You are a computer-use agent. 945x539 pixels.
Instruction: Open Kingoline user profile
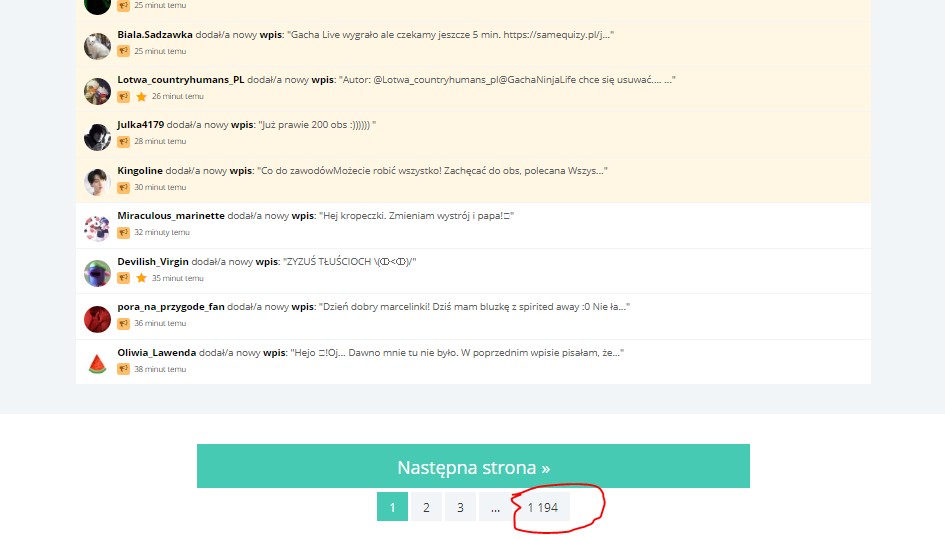coord(139,171)
